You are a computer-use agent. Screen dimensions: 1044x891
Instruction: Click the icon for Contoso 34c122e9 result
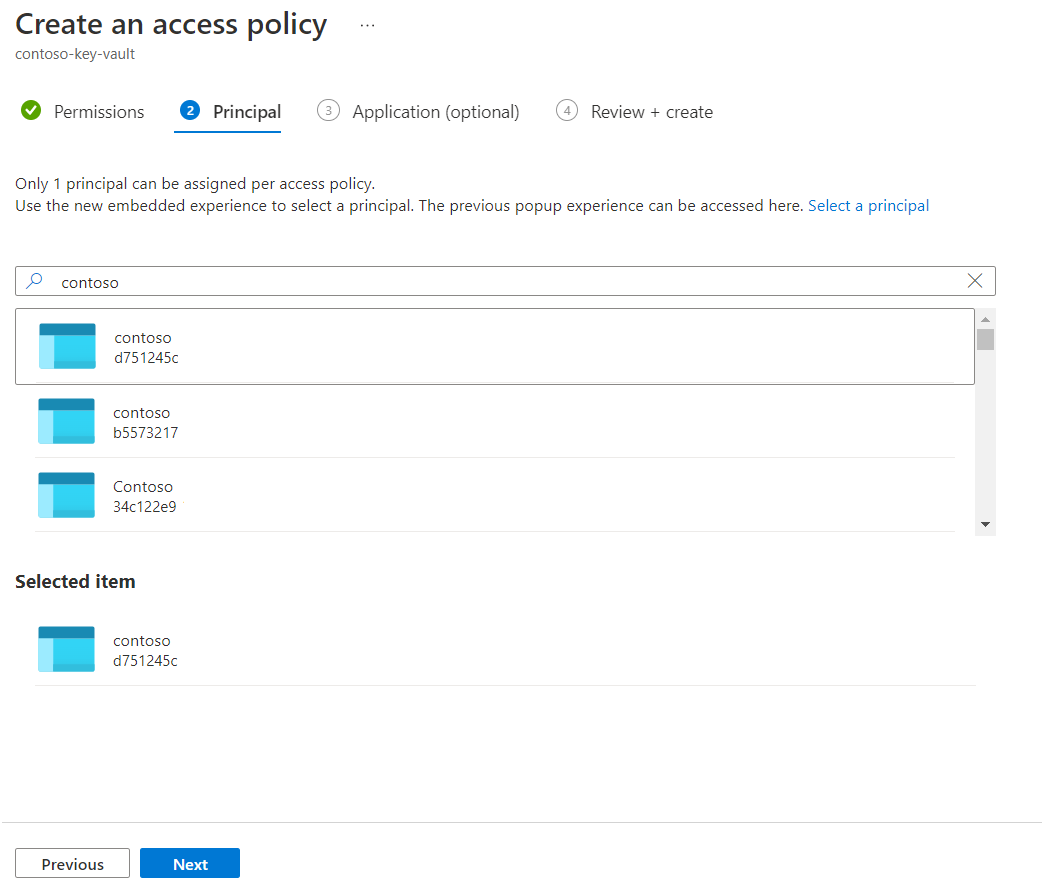67,495
